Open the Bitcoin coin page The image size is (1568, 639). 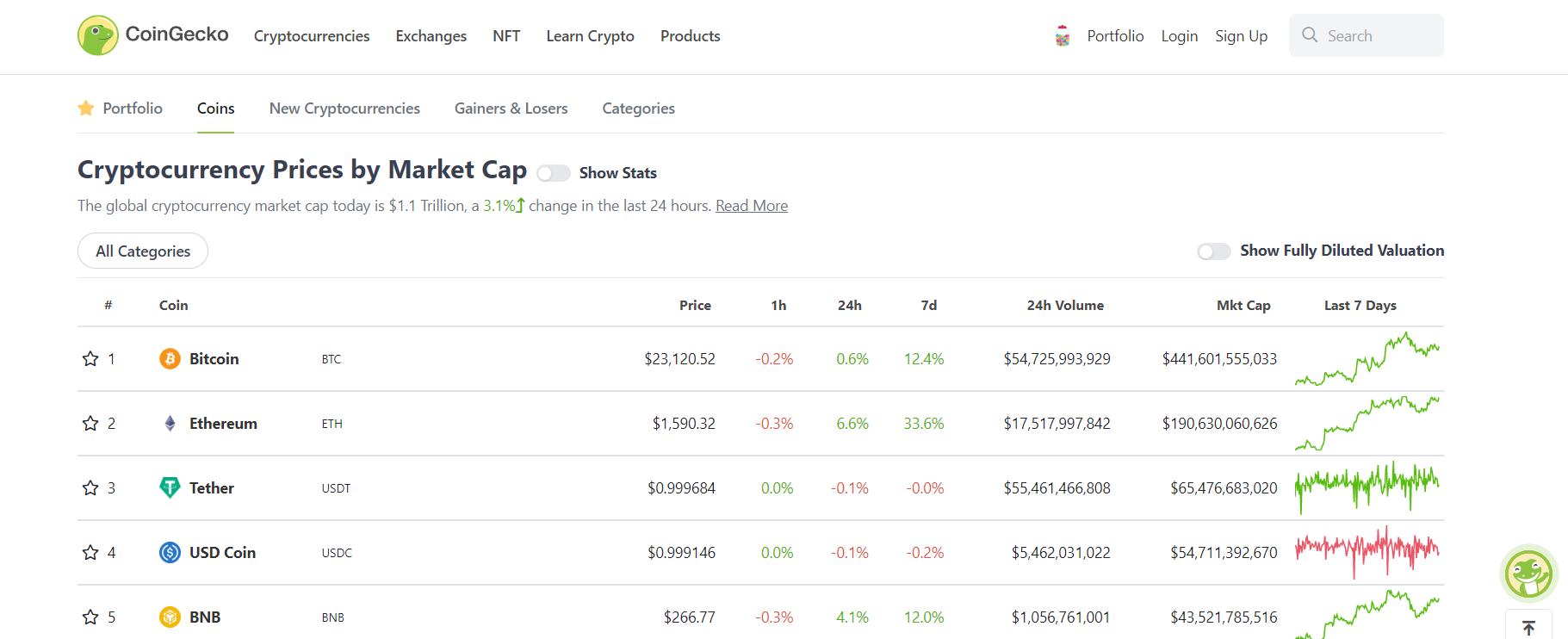[214, 359]
